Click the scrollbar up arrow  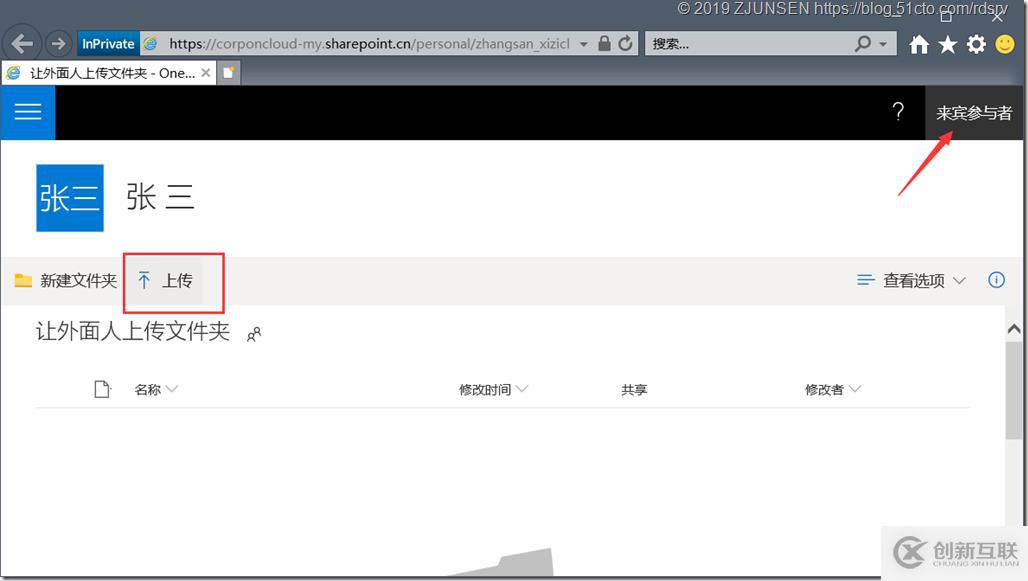click(x=1014, y=329)
